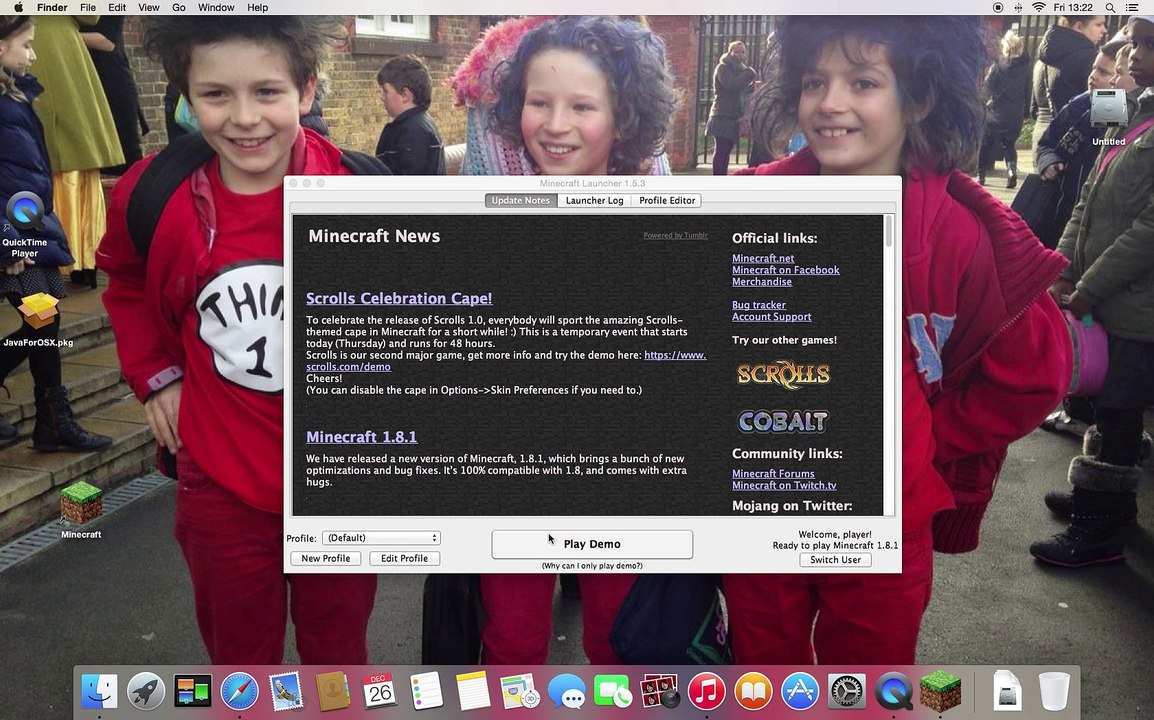Screen dimensions: 1154x720
Task: Click Switch User button
Action: pyautogui.click(x=835, y=560)
